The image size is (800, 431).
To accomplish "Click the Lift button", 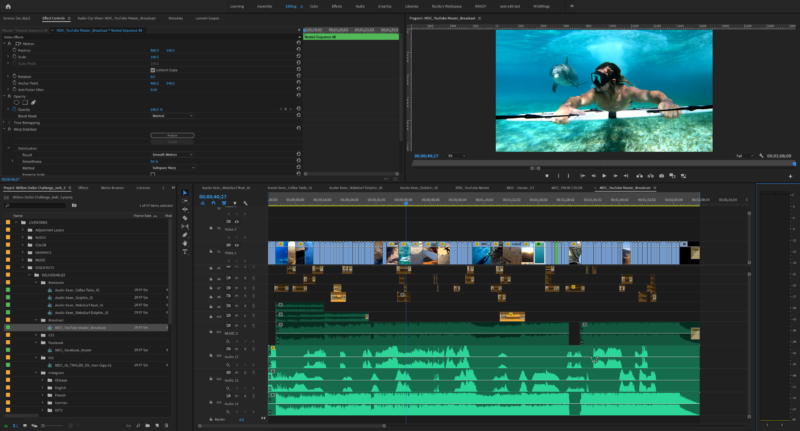I will click(x=639, y=176).
